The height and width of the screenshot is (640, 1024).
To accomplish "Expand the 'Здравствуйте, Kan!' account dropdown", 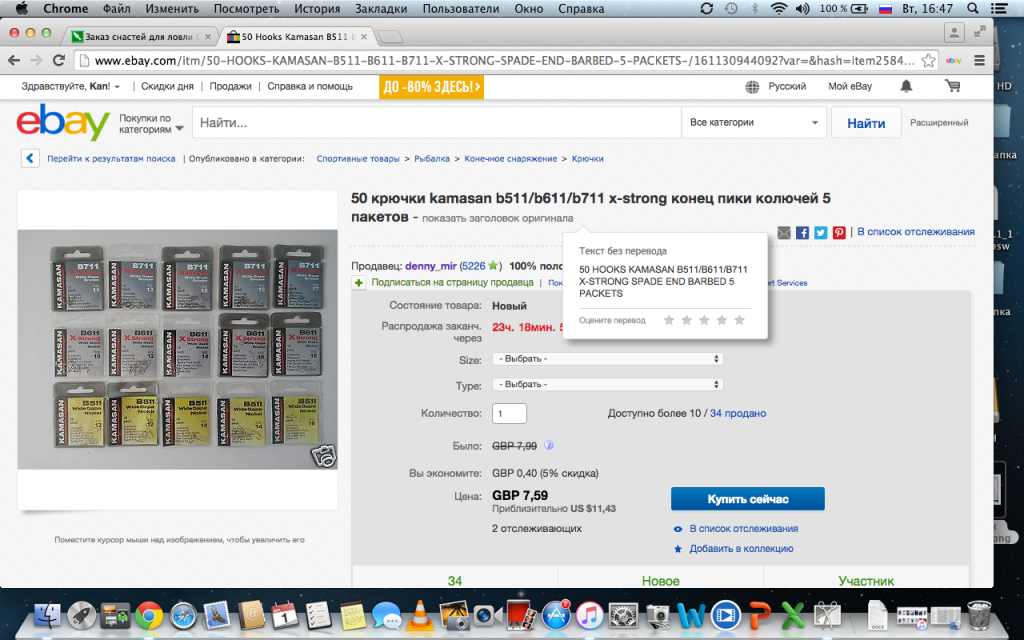I will point(71,86).
